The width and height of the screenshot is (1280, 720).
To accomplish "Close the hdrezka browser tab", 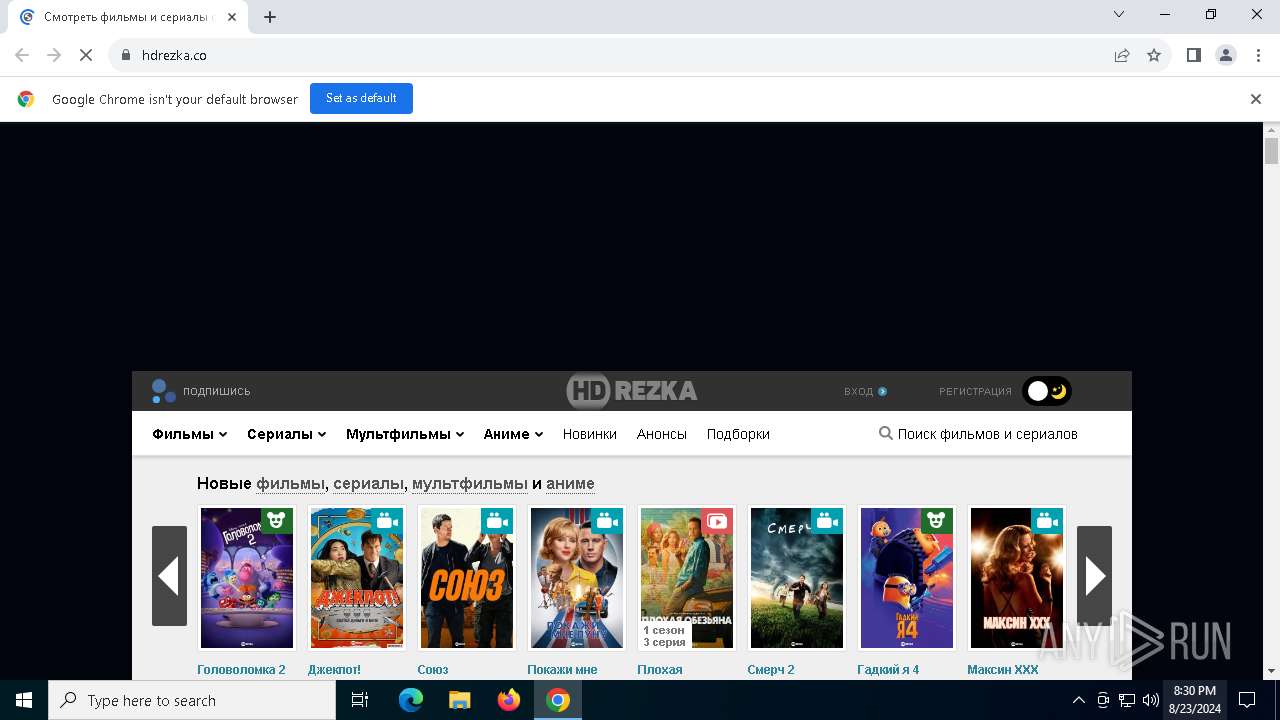I will click(x=232, y=17).
